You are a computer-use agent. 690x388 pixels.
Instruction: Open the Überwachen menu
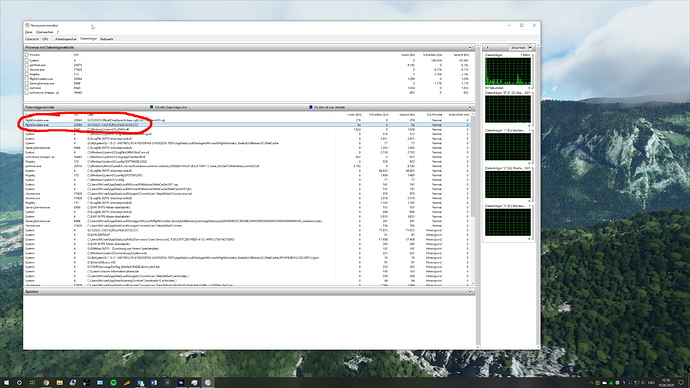(x=44, y=32)
